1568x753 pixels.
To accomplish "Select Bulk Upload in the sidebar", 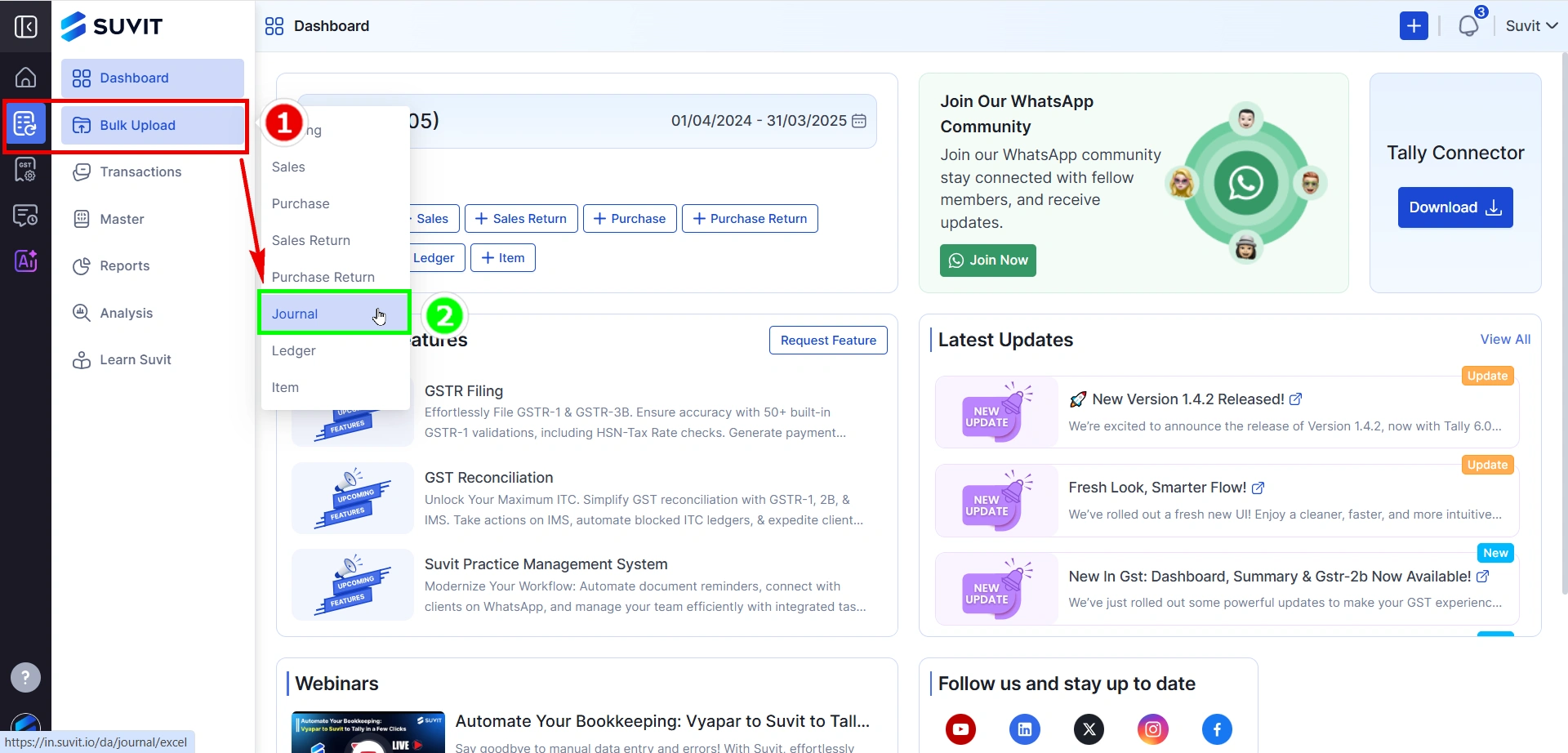I will [153, 125].
